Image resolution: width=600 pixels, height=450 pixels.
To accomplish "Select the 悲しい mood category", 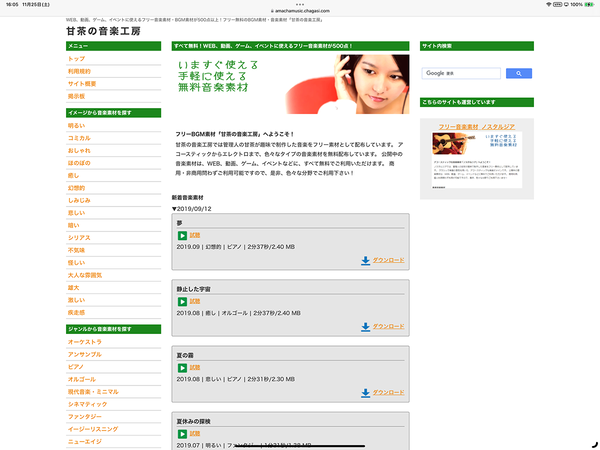I will [x=77, y=213].
